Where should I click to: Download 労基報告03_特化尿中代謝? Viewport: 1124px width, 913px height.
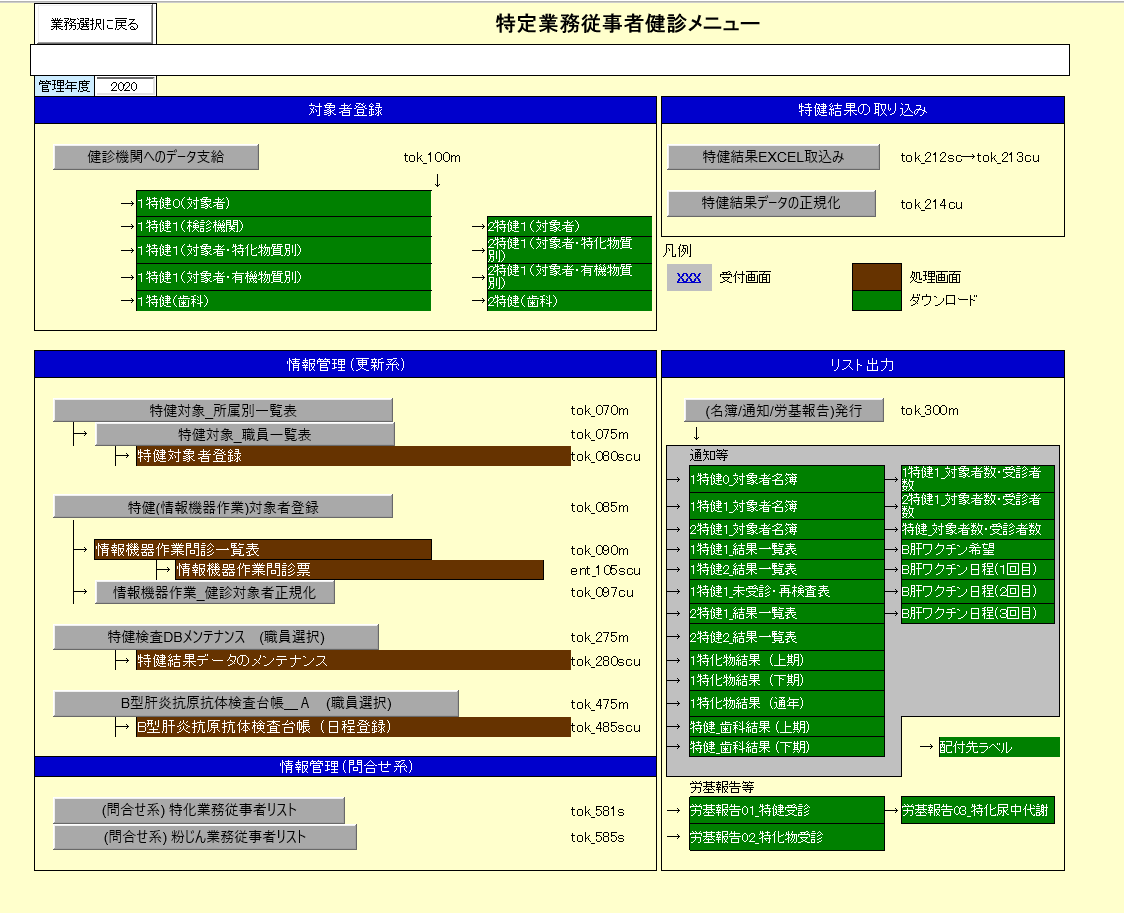coord(978,811)
